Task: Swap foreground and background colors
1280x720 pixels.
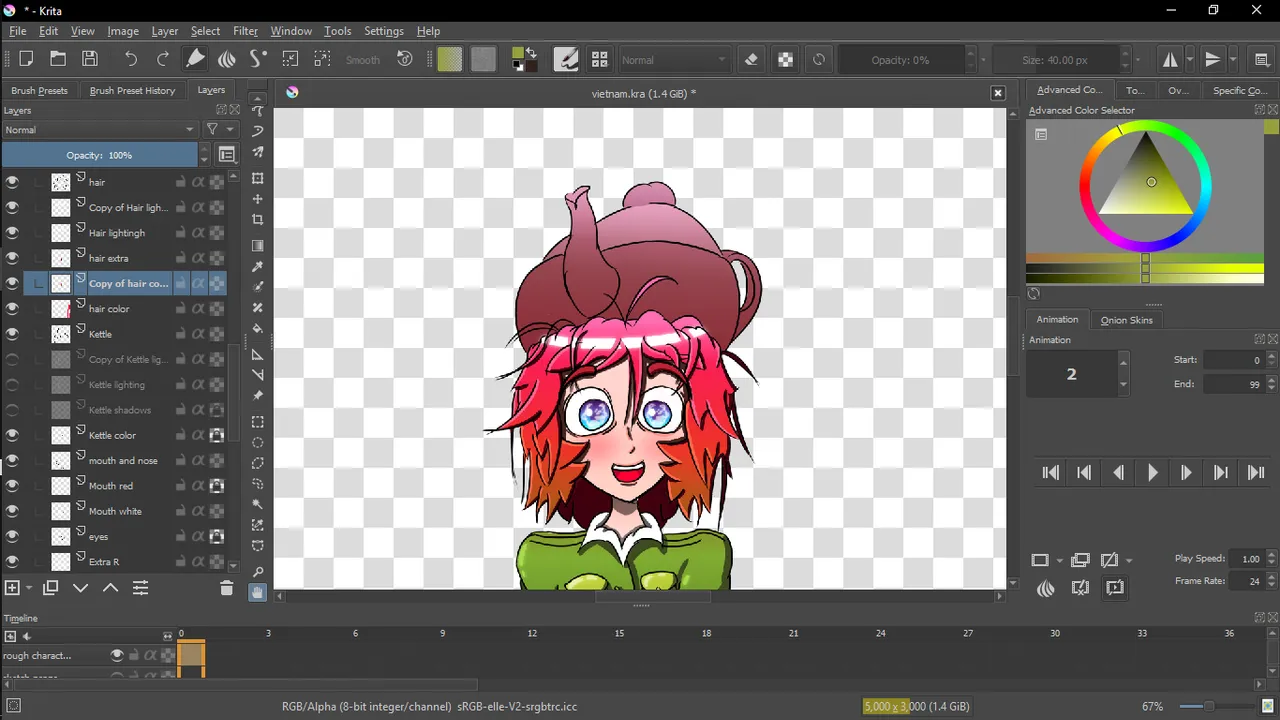Action: tap(532, 52)
